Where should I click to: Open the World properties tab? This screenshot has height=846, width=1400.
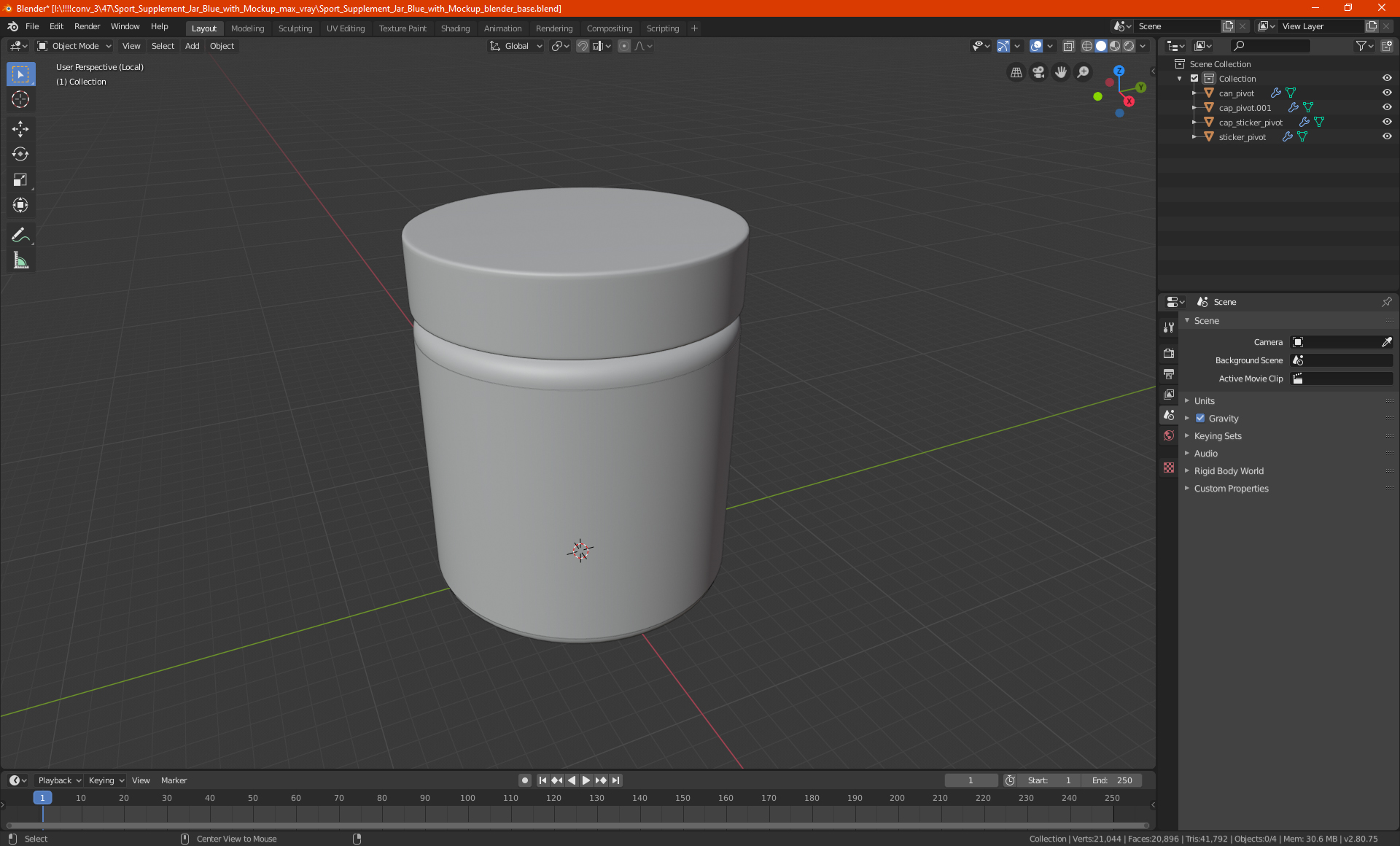click(1169, 435)
